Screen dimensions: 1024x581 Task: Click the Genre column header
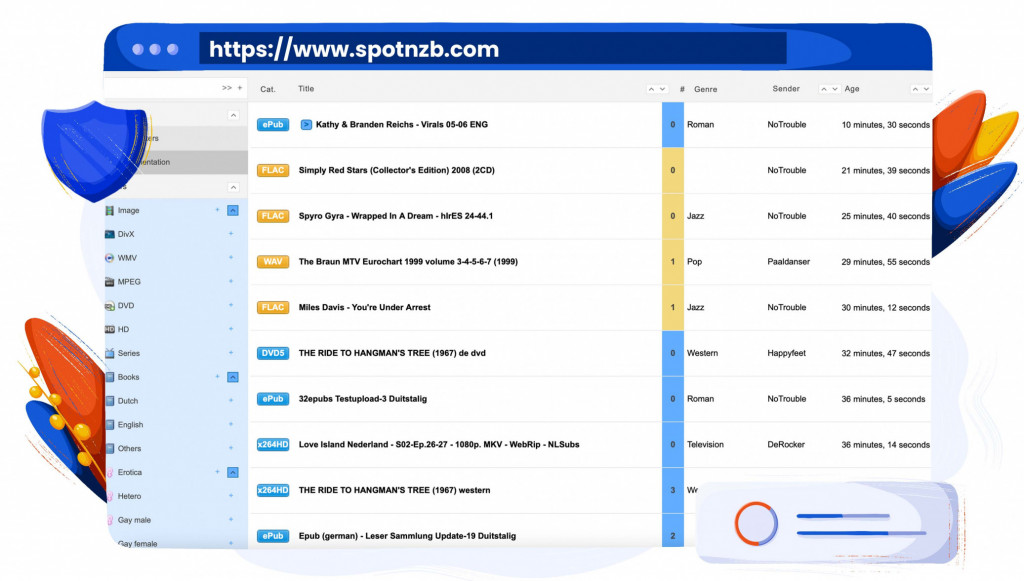pyautogui.click(x=705, y=89)
